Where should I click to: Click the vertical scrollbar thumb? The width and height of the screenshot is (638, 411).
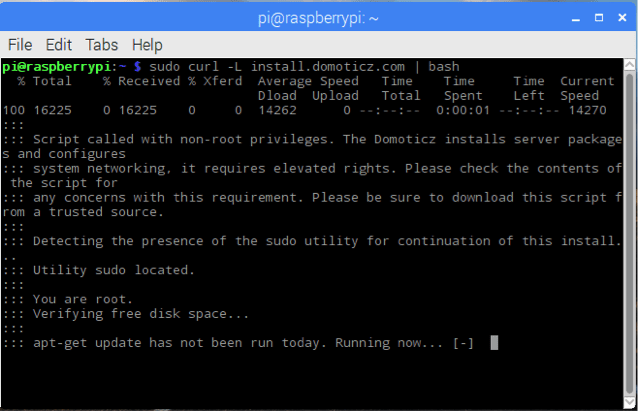629,233
